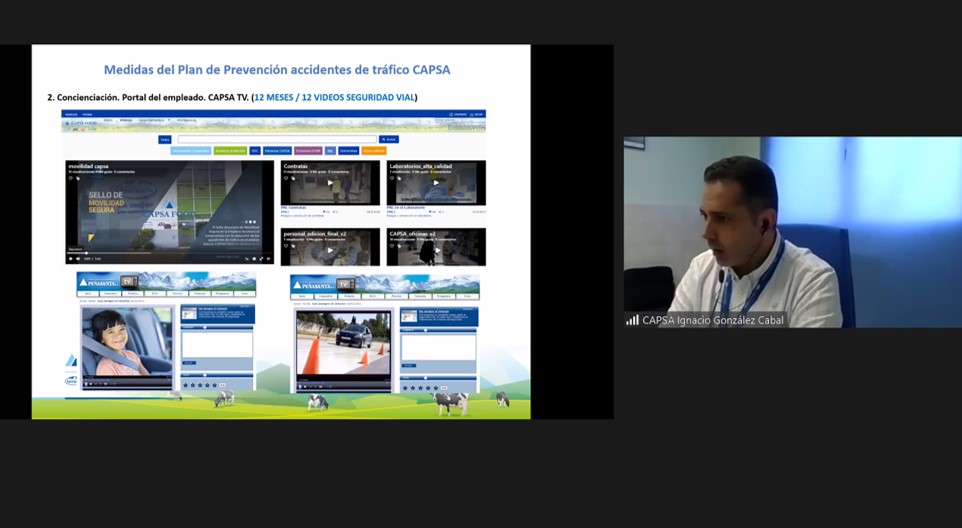
Task: Select the orange category filter tag
Action: coord(373,151)
